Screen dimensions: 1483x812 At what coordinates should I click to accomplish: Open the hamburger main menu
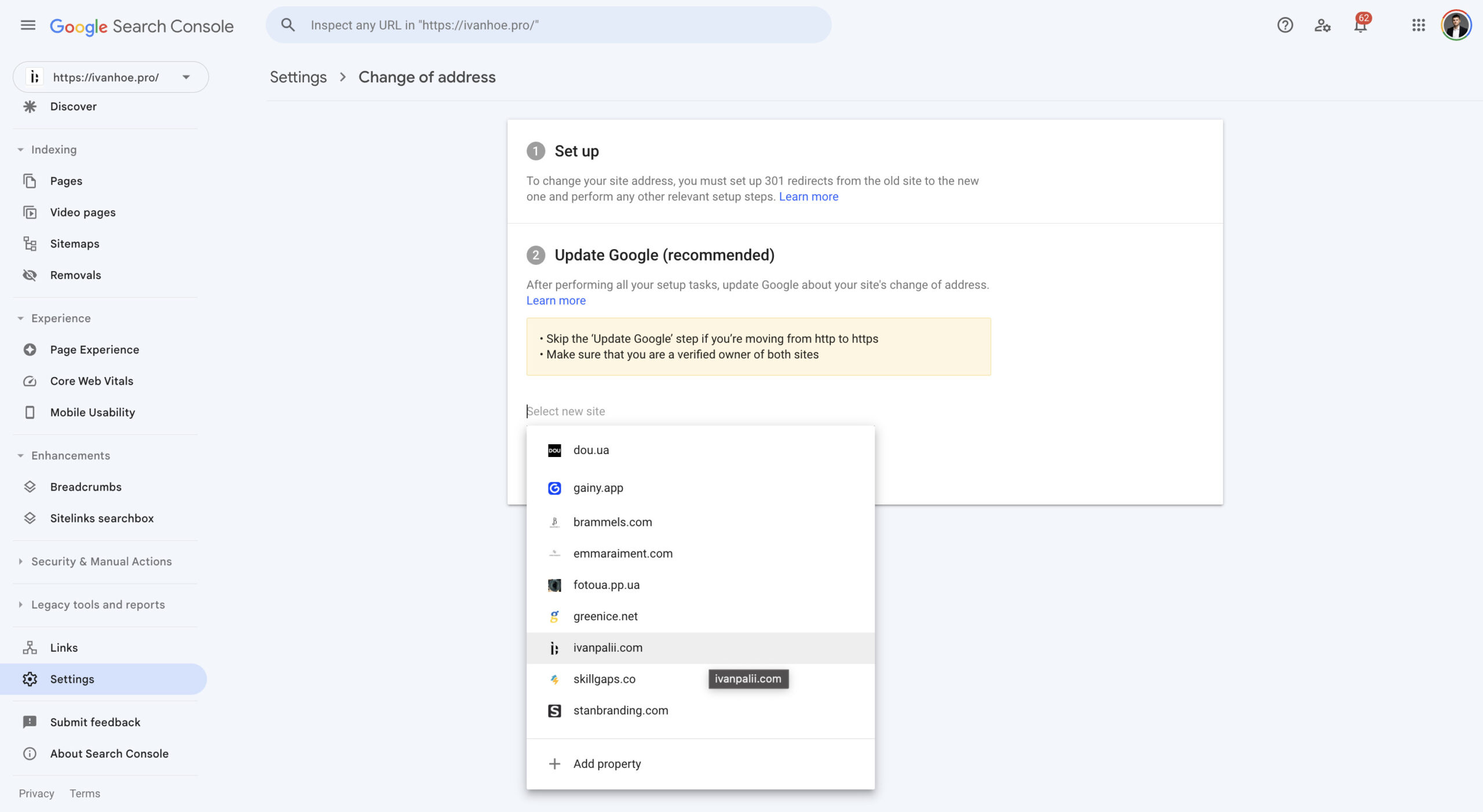(x=28, y=25)
